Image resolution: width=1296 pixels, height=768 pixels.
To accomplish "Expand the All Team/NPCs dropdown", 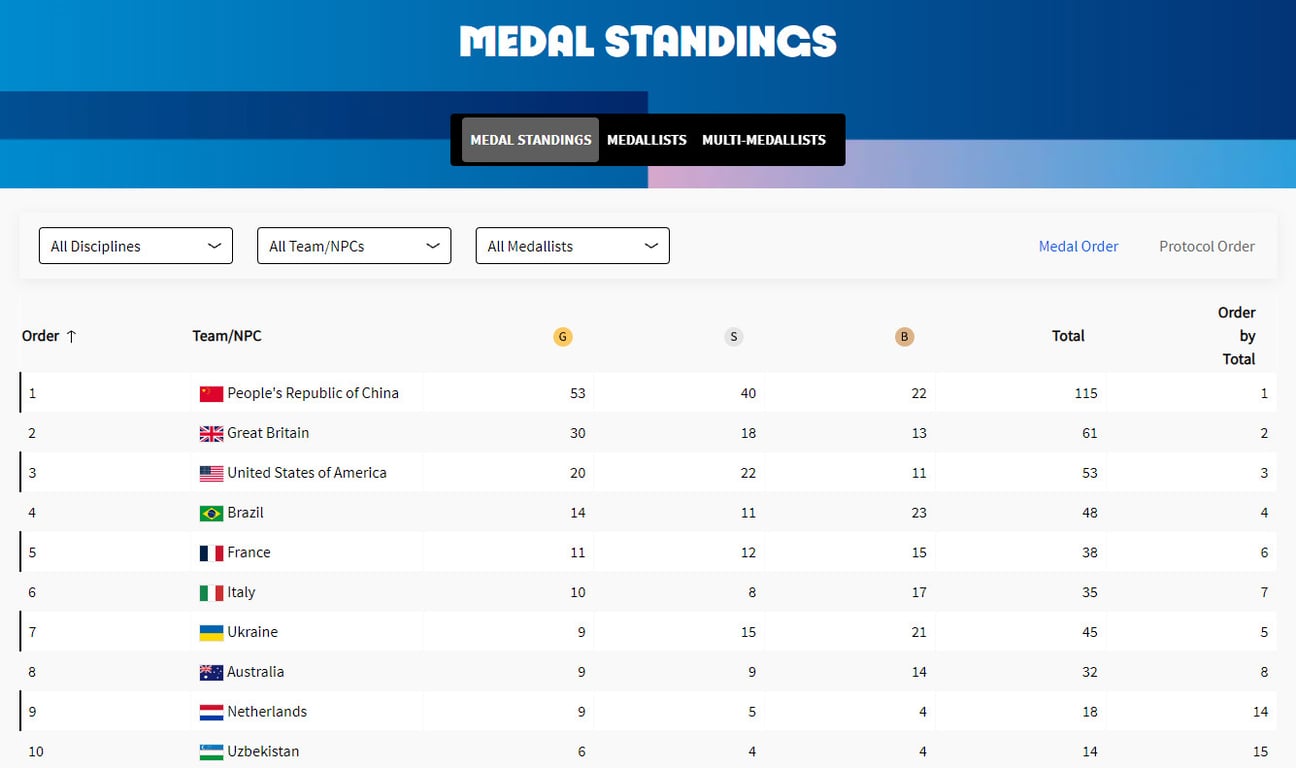I will coord(354,246).
